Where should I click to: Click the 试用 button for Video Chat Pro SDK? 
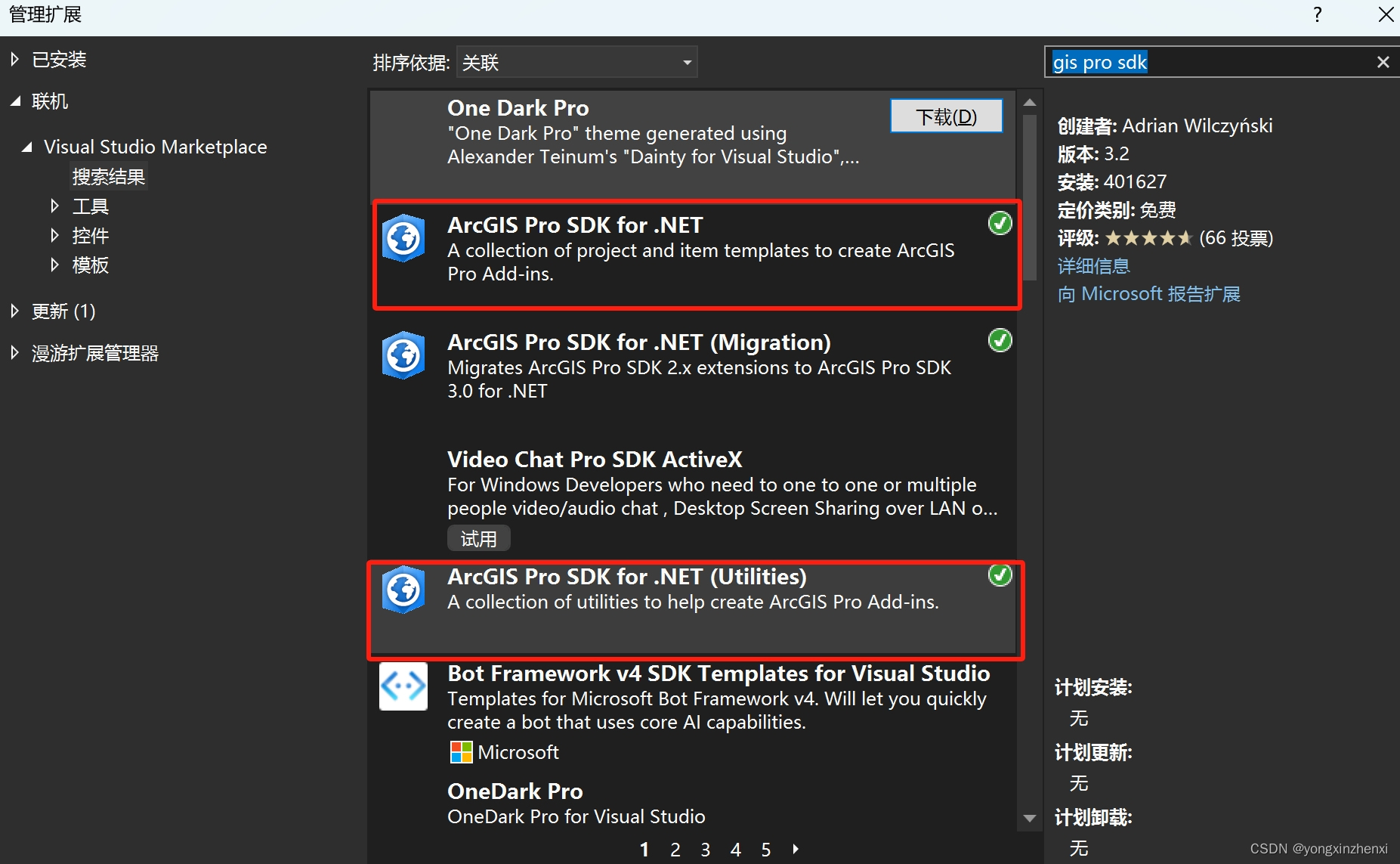coord(479,538)
